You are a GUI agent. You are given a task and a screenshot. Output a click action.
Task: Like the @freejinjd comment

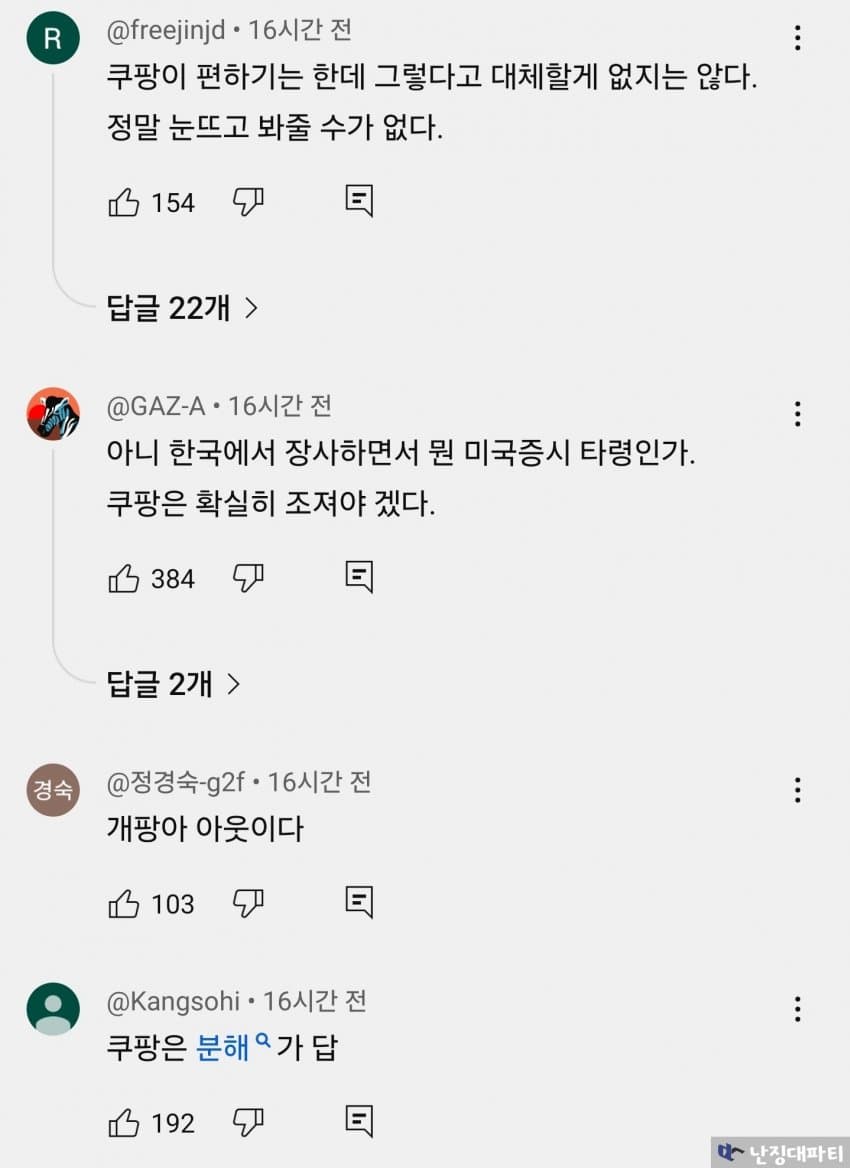click(x=124, y=203)
